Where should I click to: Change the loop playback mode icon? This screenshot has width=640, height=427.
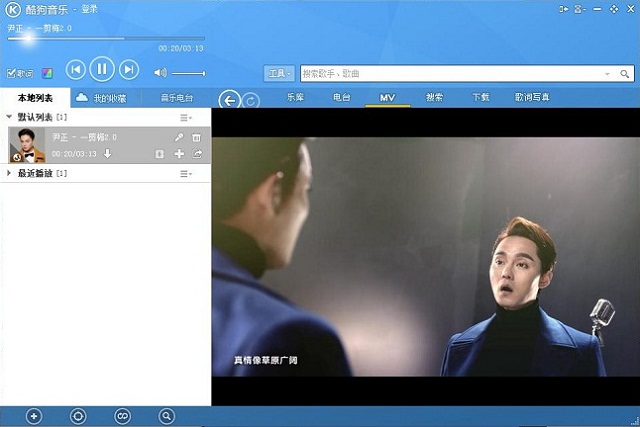click(x=122, y=416)
